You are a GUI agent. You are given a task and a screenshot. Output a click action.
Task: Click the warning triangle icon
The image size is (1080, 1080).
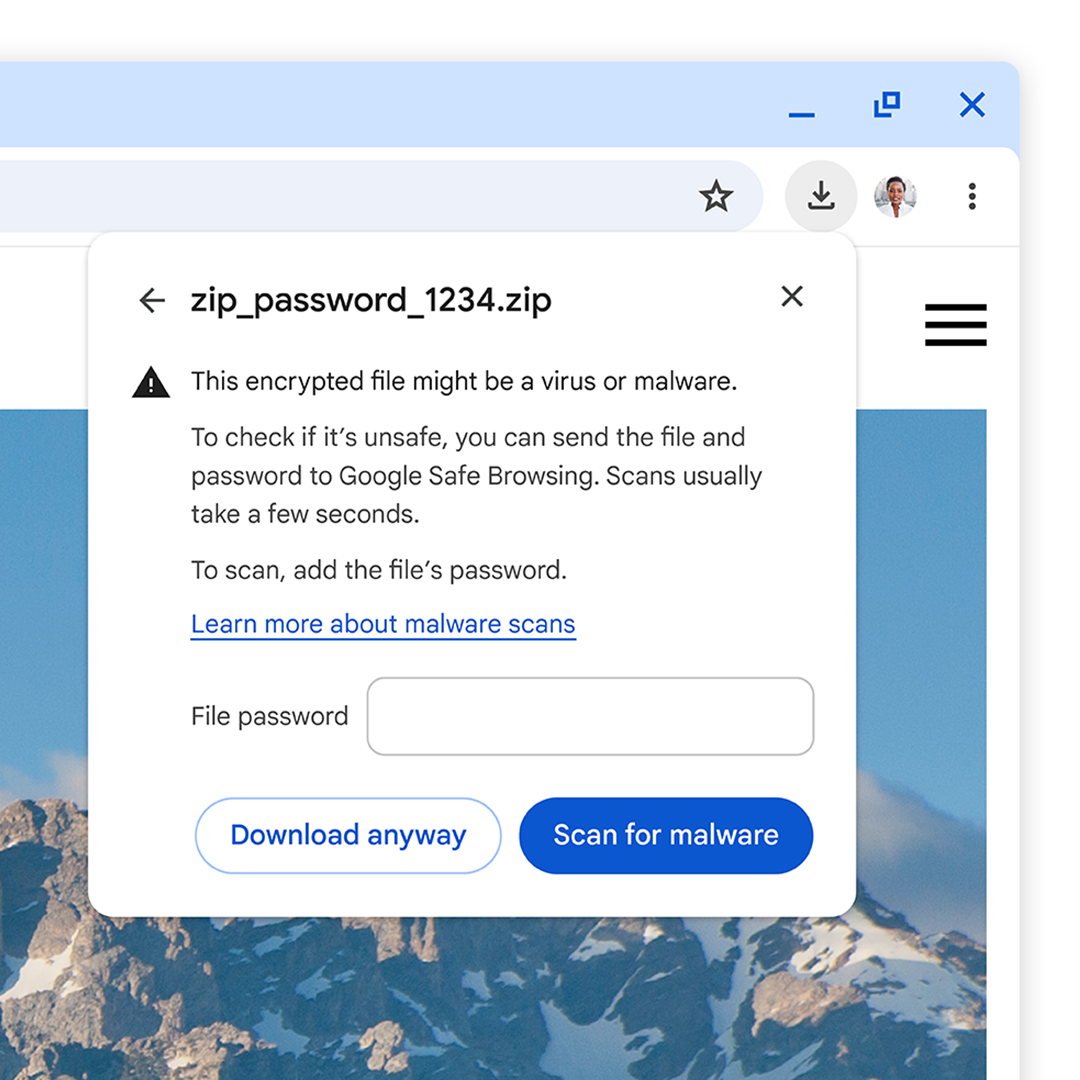coord(149,381)
